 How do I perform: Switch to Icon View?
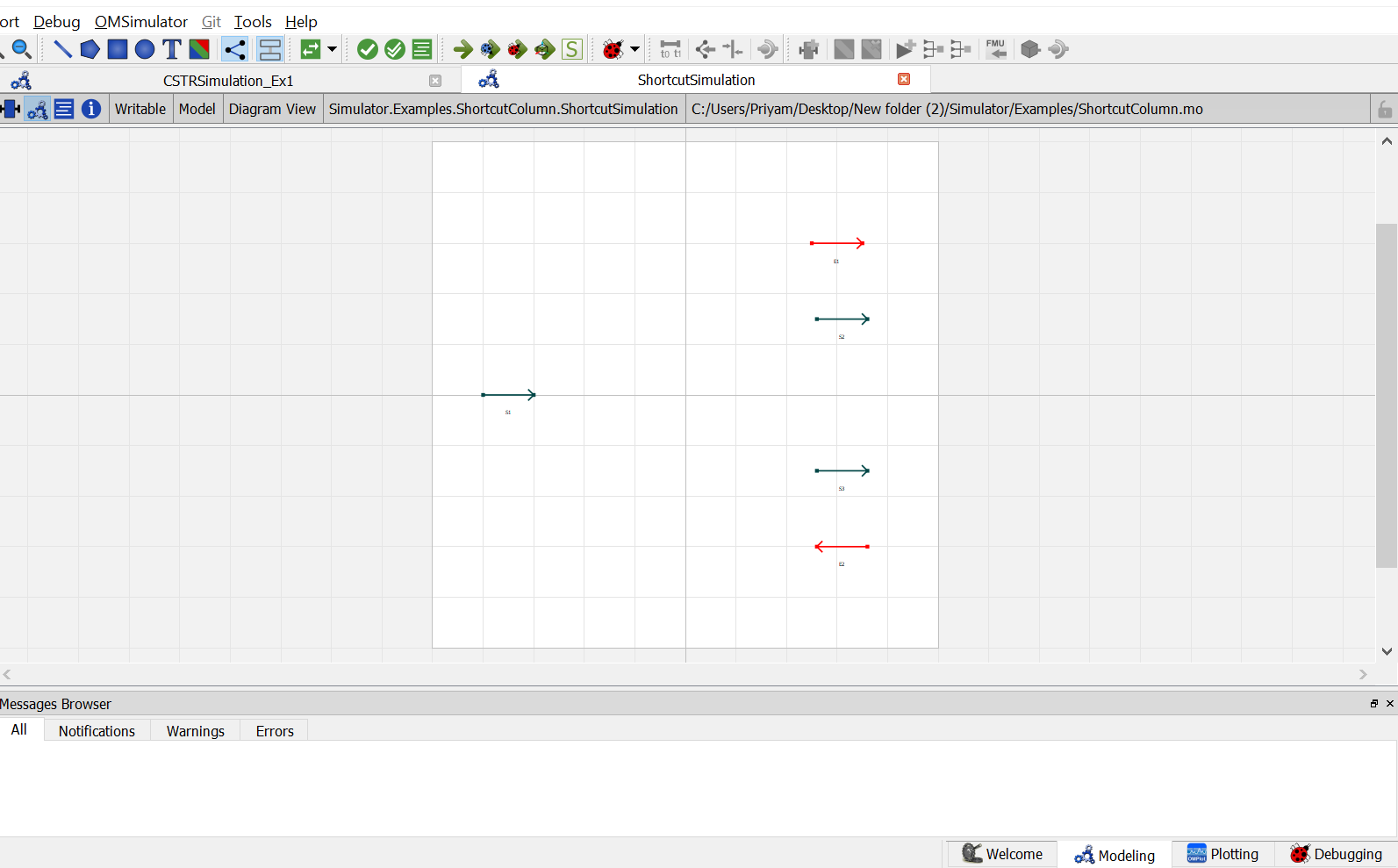[x=11, y=109]
